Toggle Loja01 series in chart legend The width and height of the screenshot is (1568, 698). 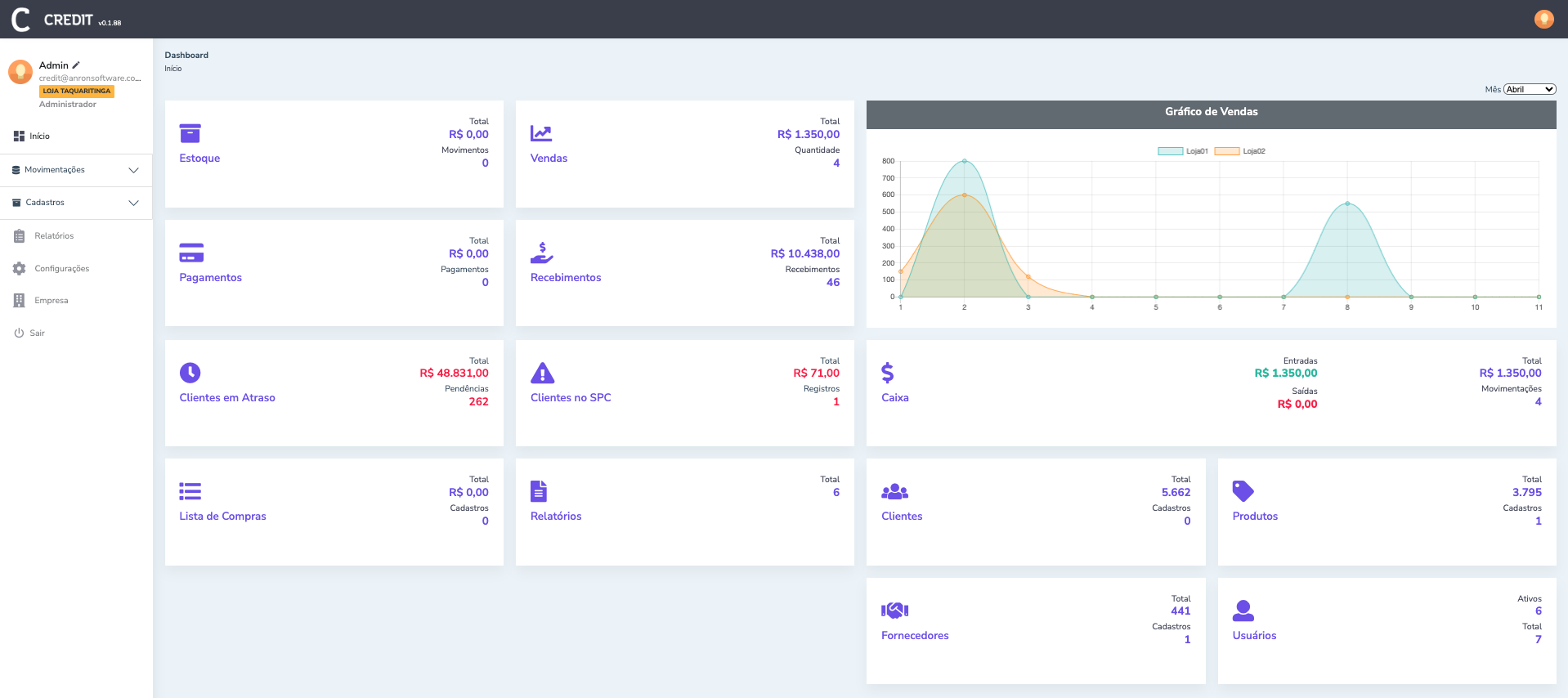click(x=1183, y=151)
